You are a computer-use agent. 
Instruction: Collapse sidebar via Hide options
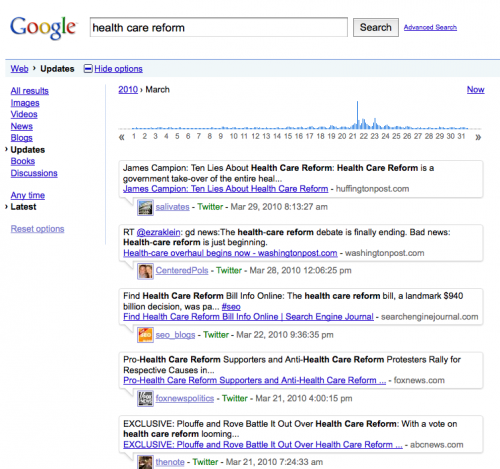coord(118,69)
